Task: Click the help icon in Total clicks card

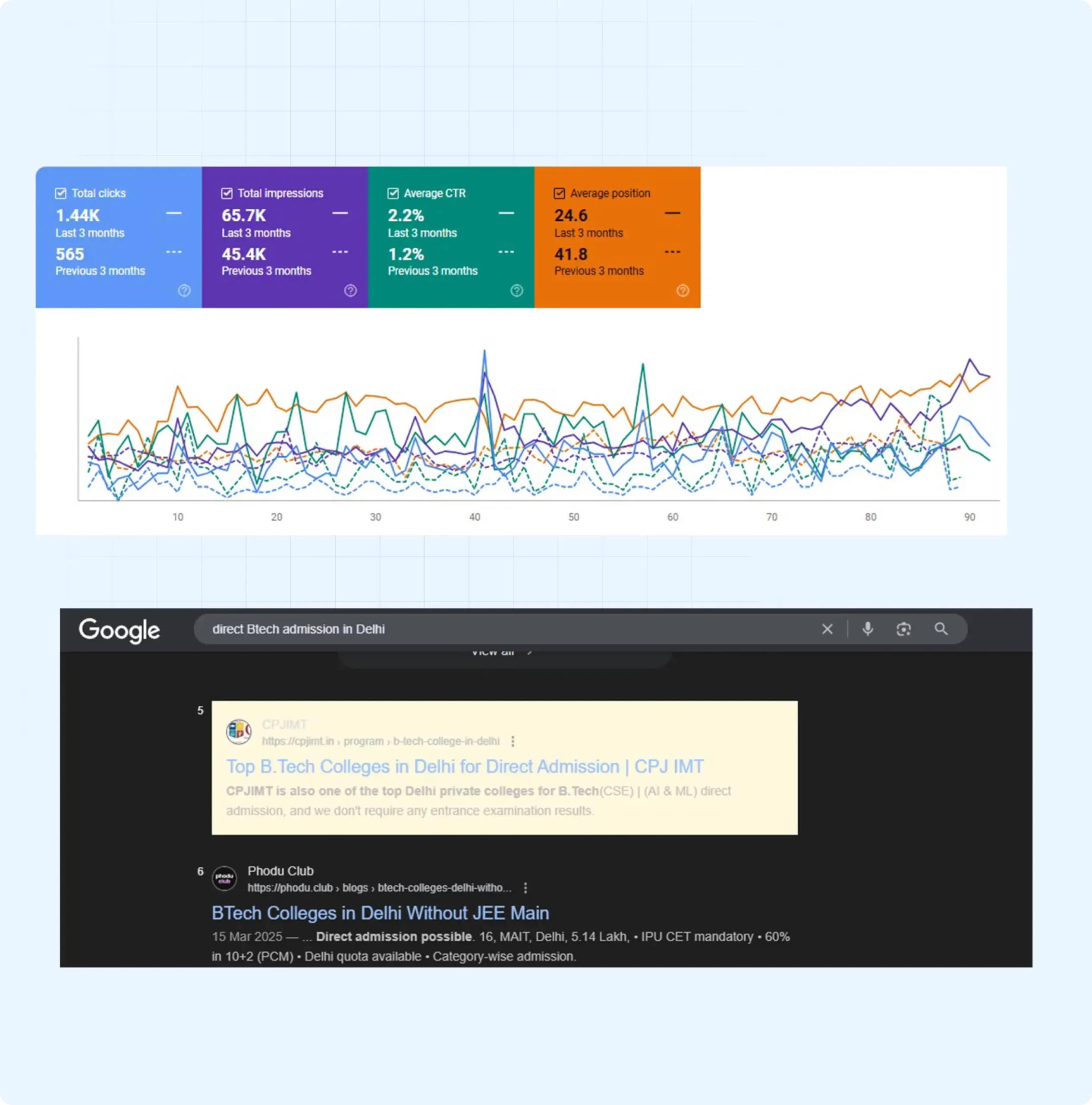Action: point(184,290)
